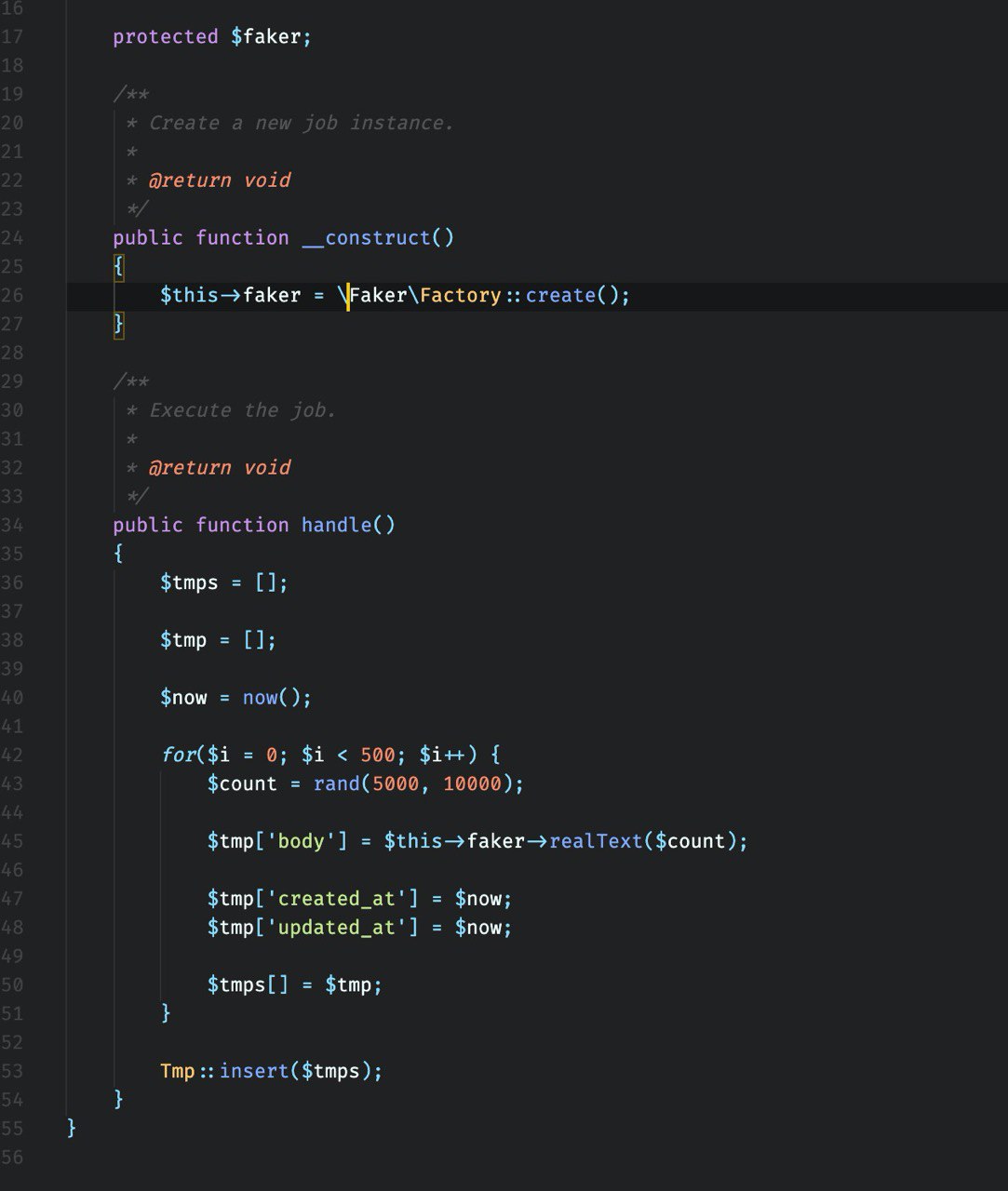Click 'now()' call on line 40
Screen dimensions: 1008x1191
click(x=272, y=698)
